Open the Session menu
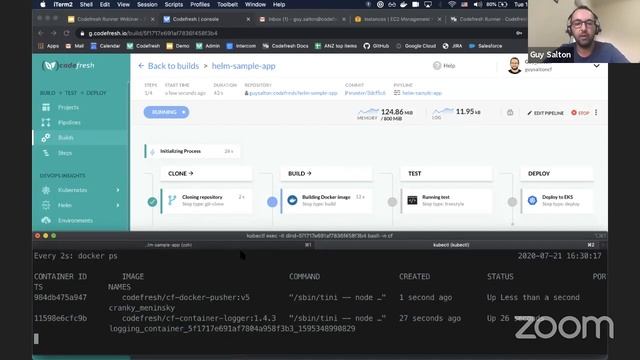Image resolution: width=640 pixels, height=360 pixels. pos(147,4)
